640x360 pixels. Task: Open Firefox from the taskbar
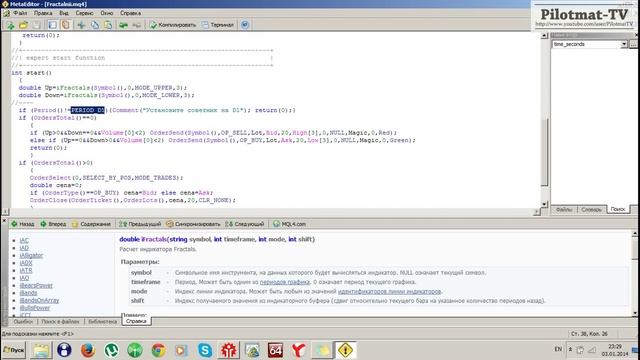(x=87, y=350)
